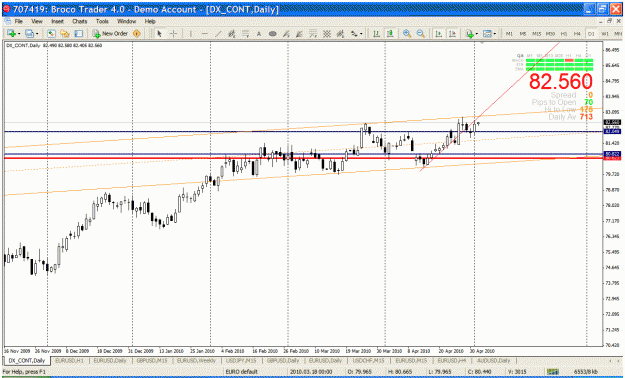Switch to the GBPUSD,M15 chart tab

[x=152, y=360]
